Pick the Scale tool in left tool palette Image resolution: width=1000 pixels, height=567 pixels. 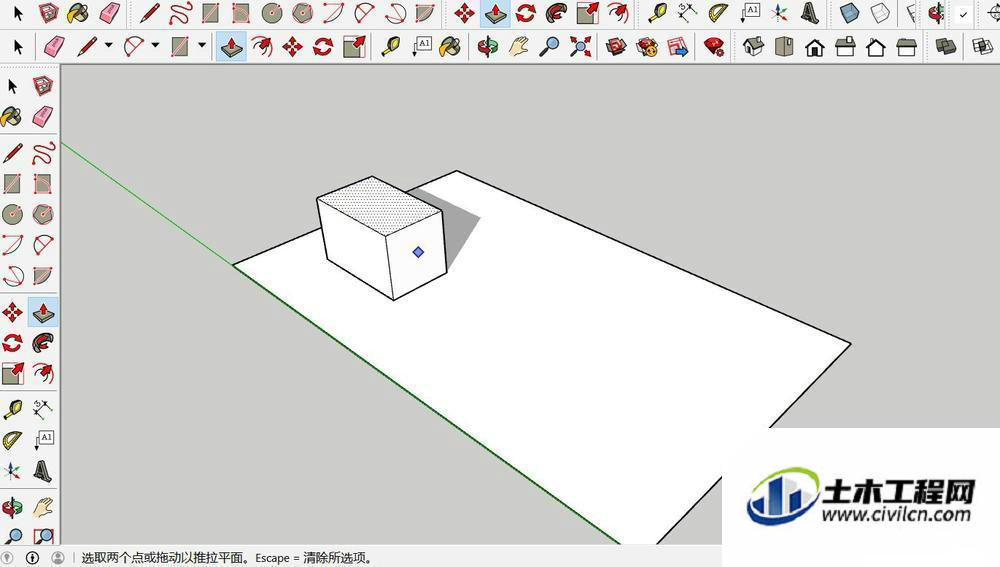12,374
